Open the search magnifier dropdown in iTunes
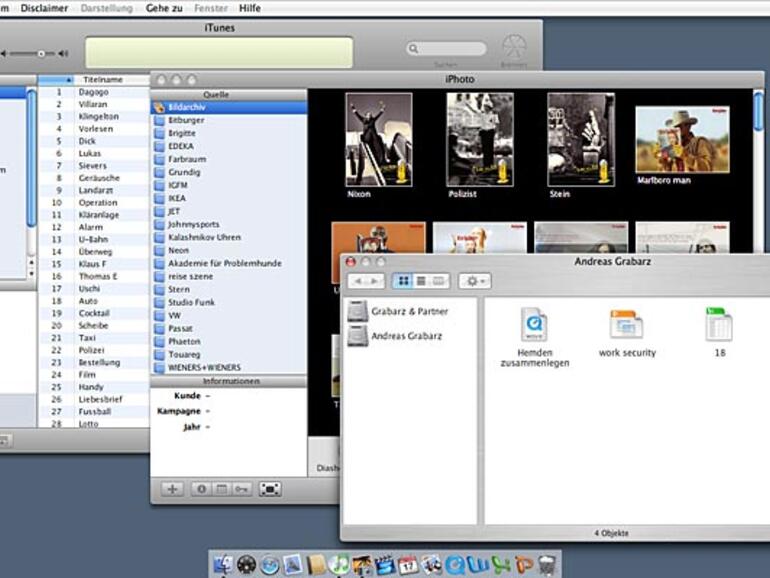 [x=415, y=49]
